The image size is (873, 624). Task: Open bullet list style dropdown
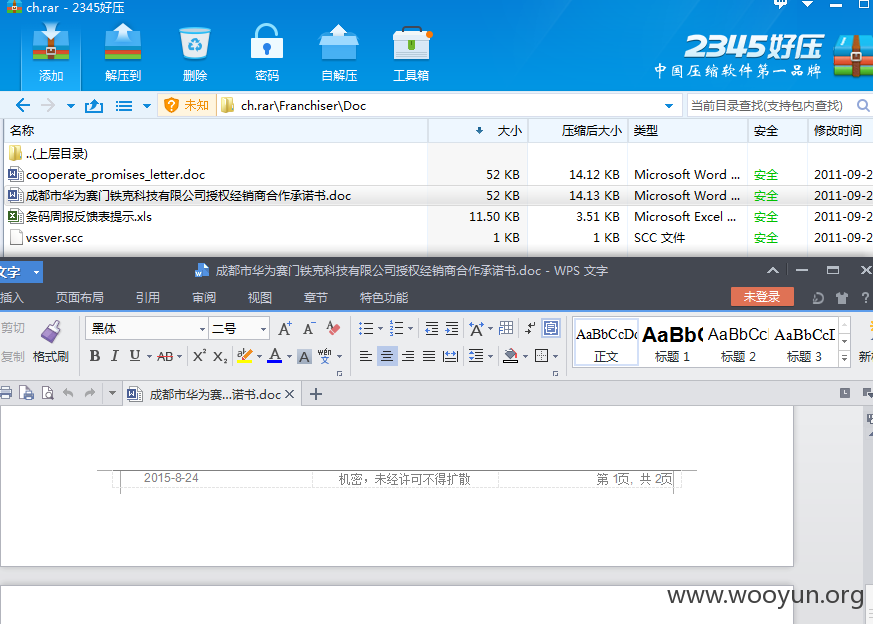point(381,328)
